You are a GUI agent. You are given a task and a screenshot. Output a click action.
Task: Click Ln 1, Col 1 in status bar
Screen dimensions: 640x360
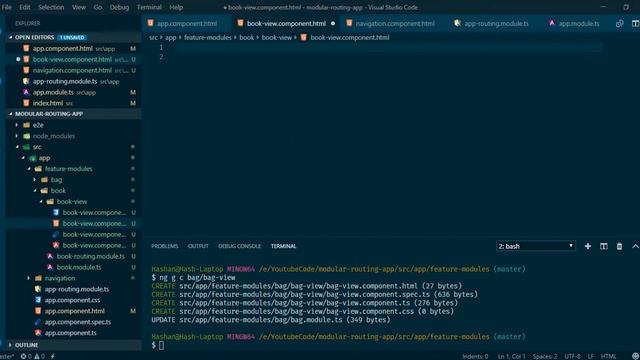pos(511,356)
